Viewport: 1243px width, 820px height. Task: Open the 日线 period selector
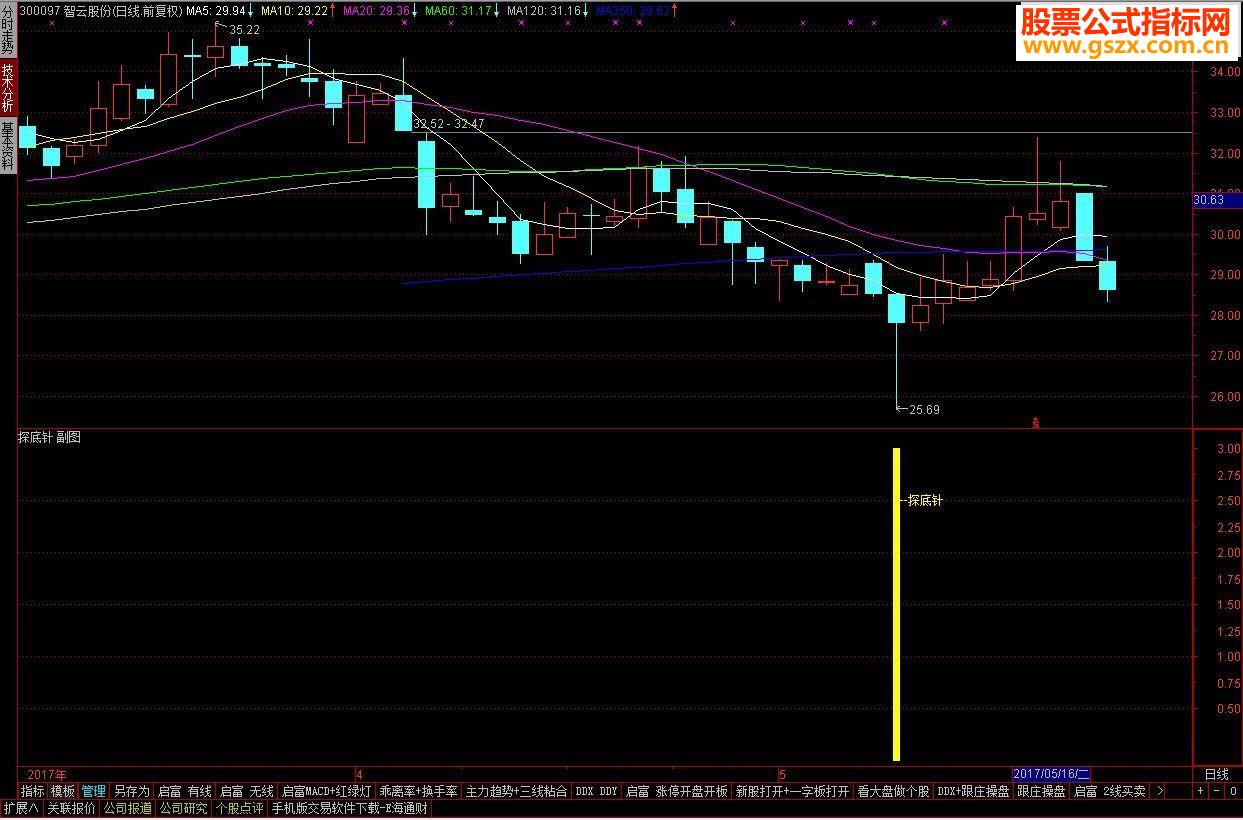1216,774
